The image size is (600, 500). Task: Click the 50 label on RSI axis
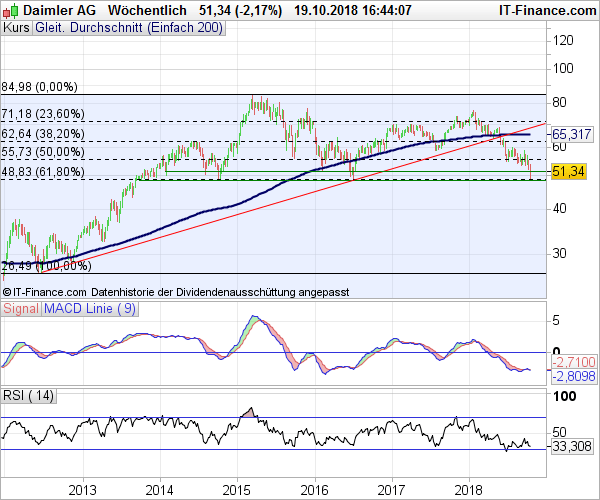click(559, 432)
